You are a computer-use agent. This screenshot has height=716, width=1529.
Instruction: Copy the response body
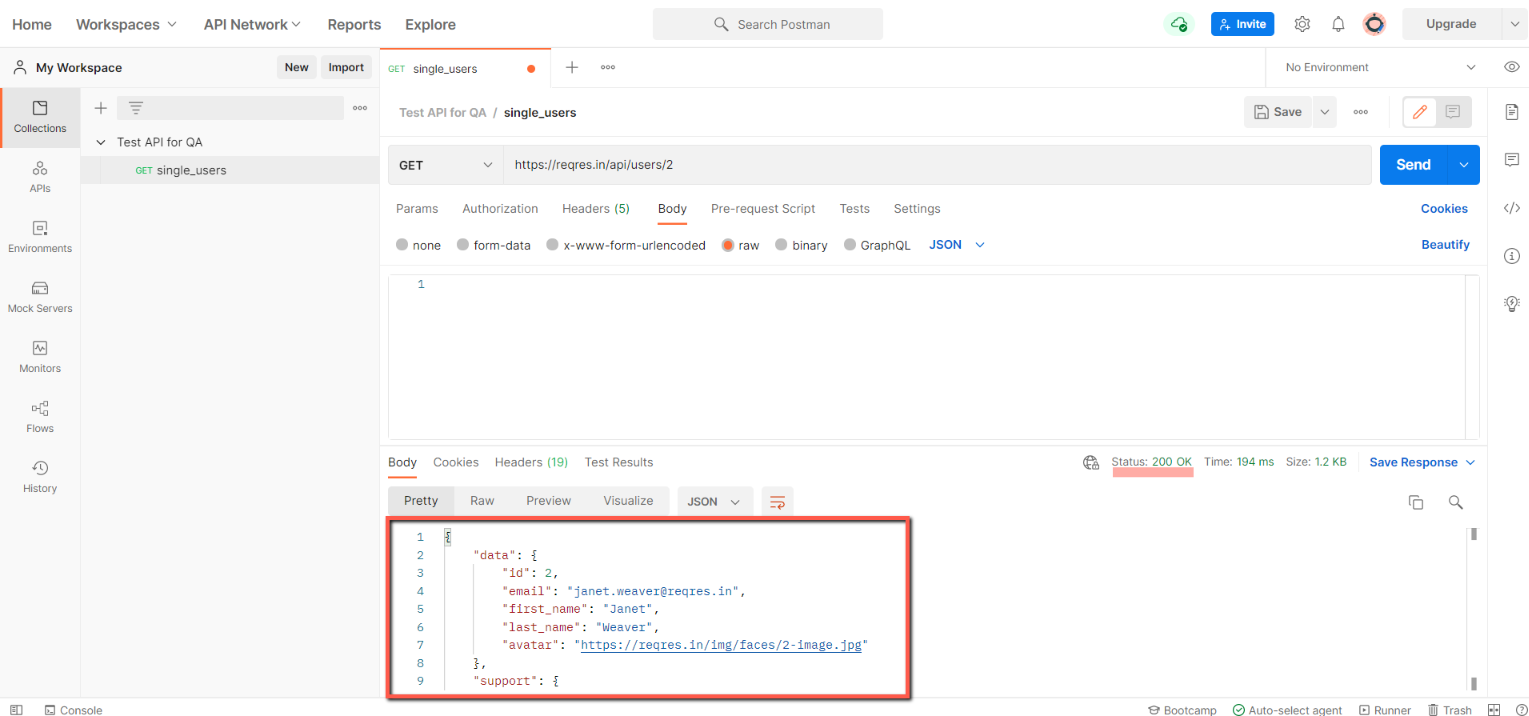coord(1415,502)
